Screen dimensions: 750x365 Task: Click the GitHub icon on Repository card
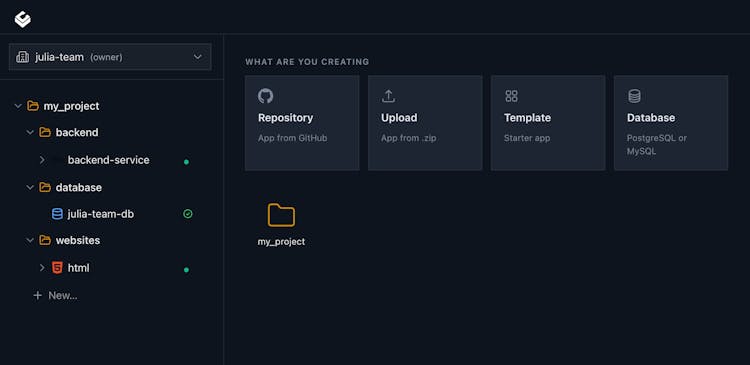(265, 96)
